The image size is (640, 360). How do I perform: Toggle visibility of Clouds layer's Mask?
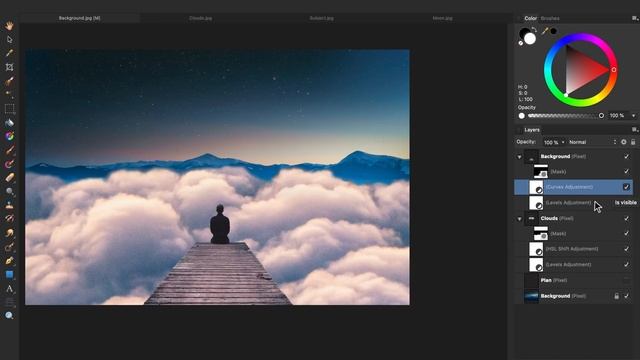click(x=626, y=233)
